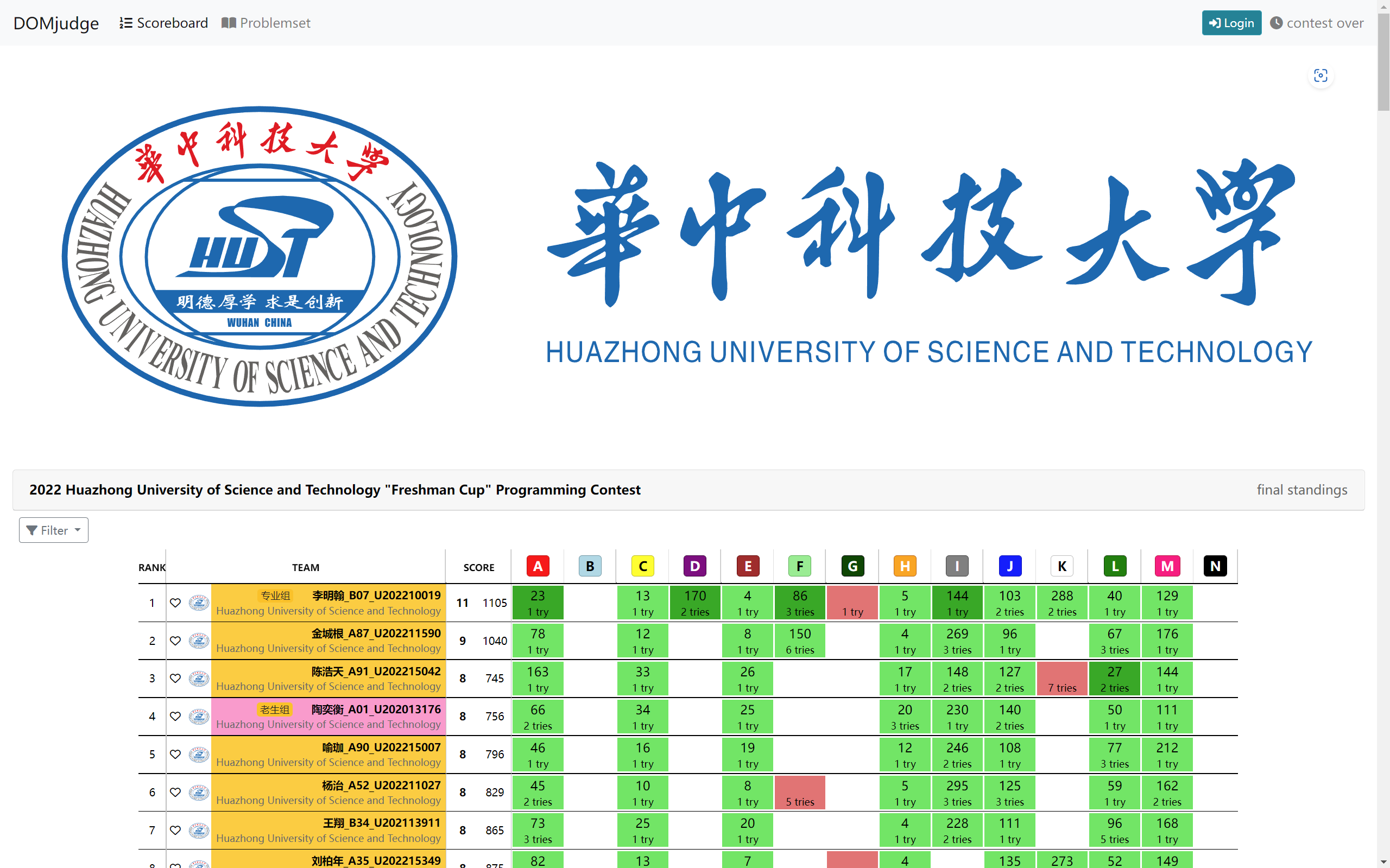Open the Problemset nav item
This screenshot has height=868, width=1390.
tap(266, 23)
